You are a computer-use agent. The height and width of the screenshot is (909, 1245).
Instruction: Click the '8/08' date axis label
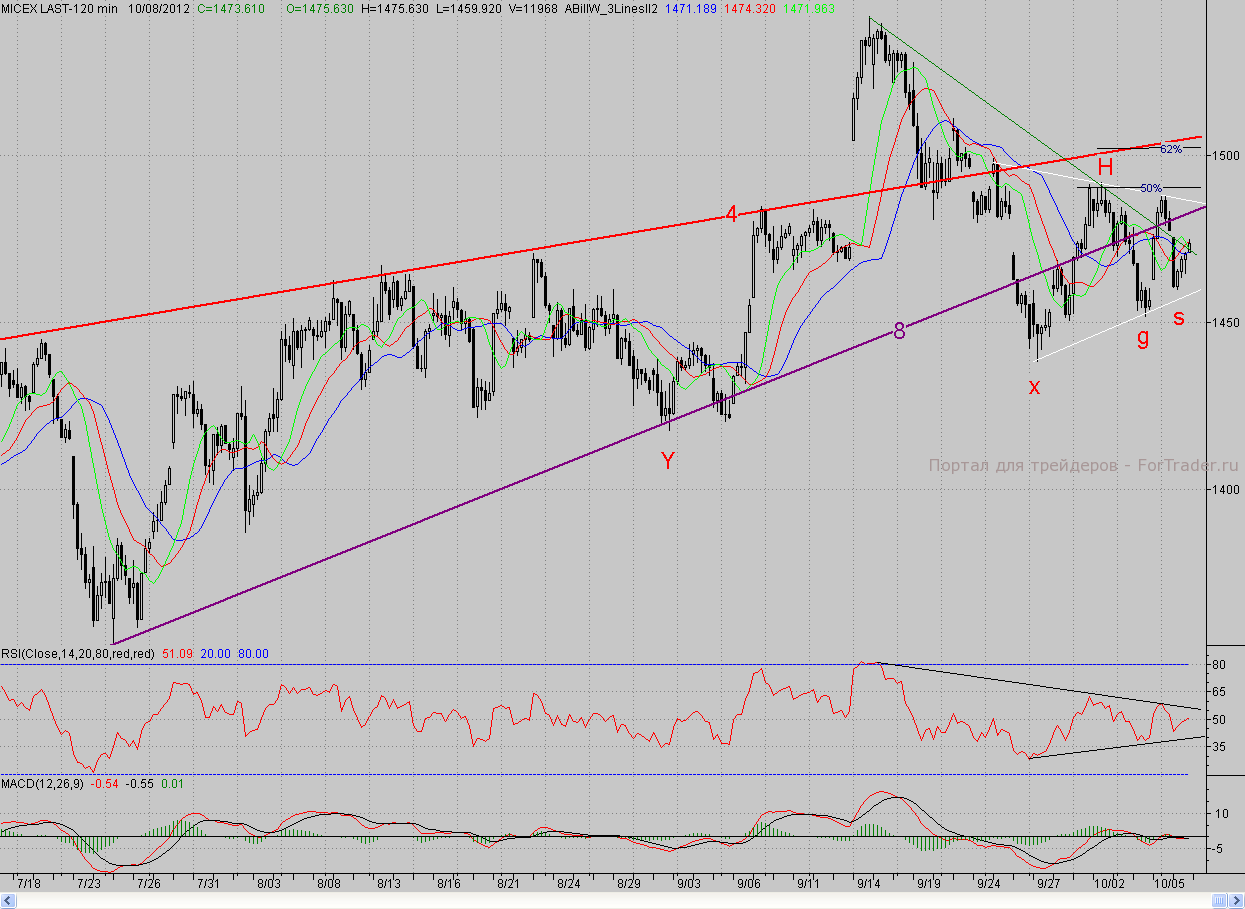pos(328,884)
